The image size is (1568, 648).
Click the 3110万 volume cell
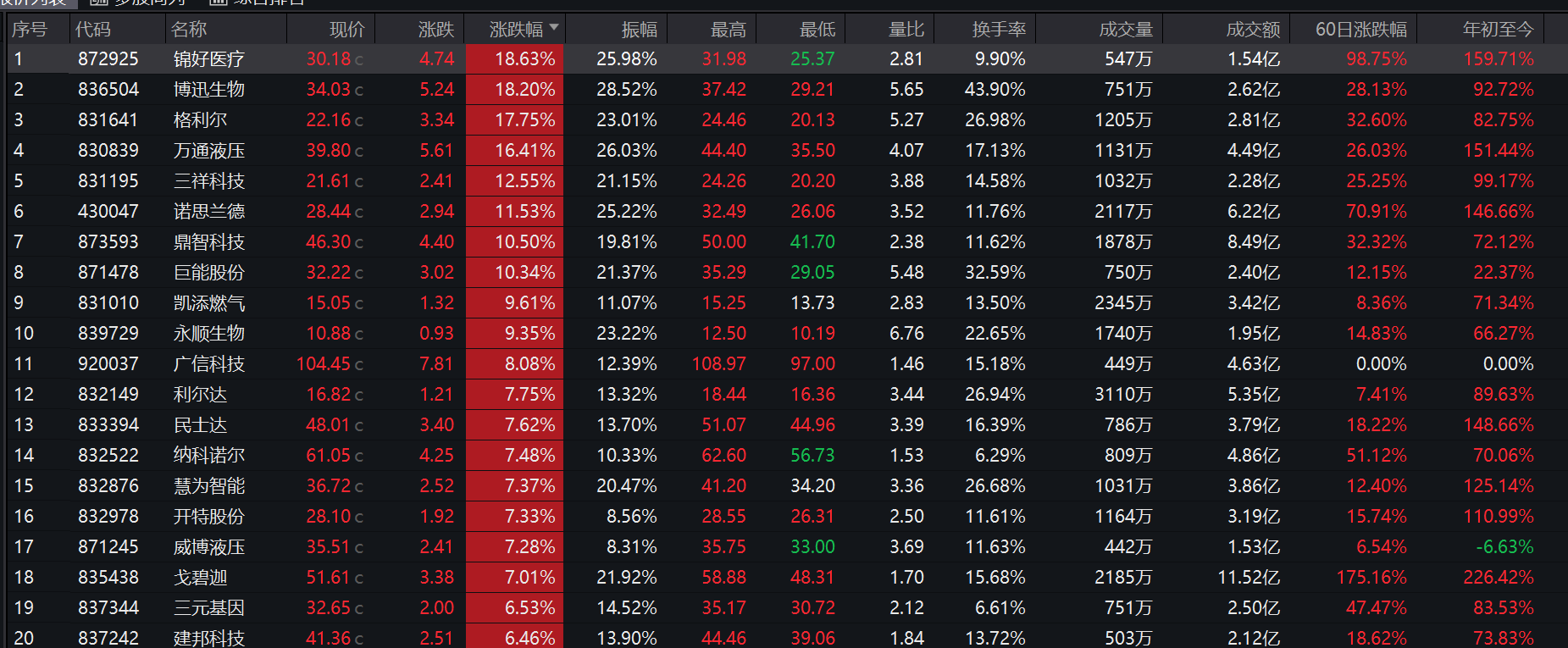1123,395
